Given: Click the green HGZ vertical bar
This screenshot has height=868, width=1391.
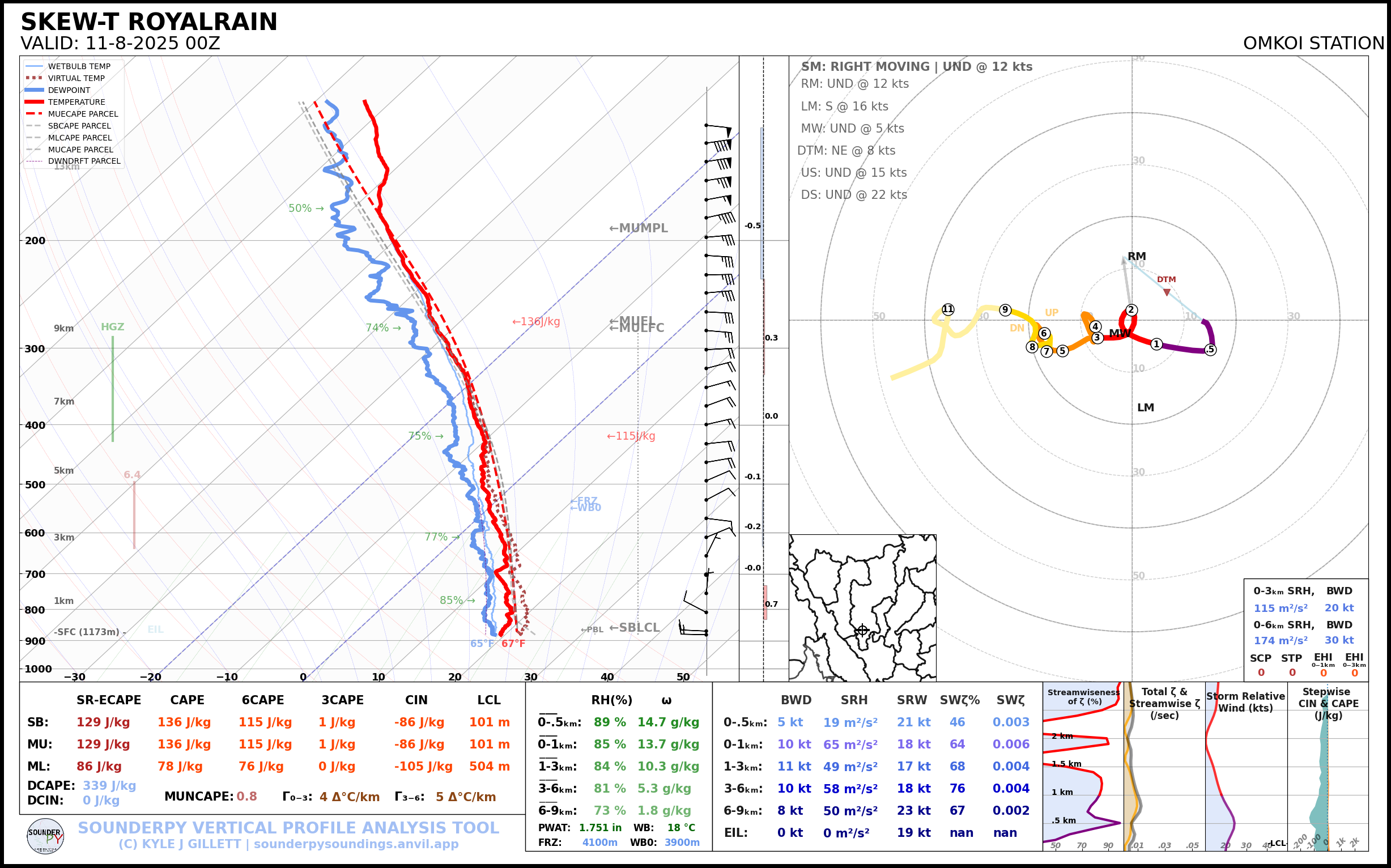Looking at the screenshot, I should [113, 389].
